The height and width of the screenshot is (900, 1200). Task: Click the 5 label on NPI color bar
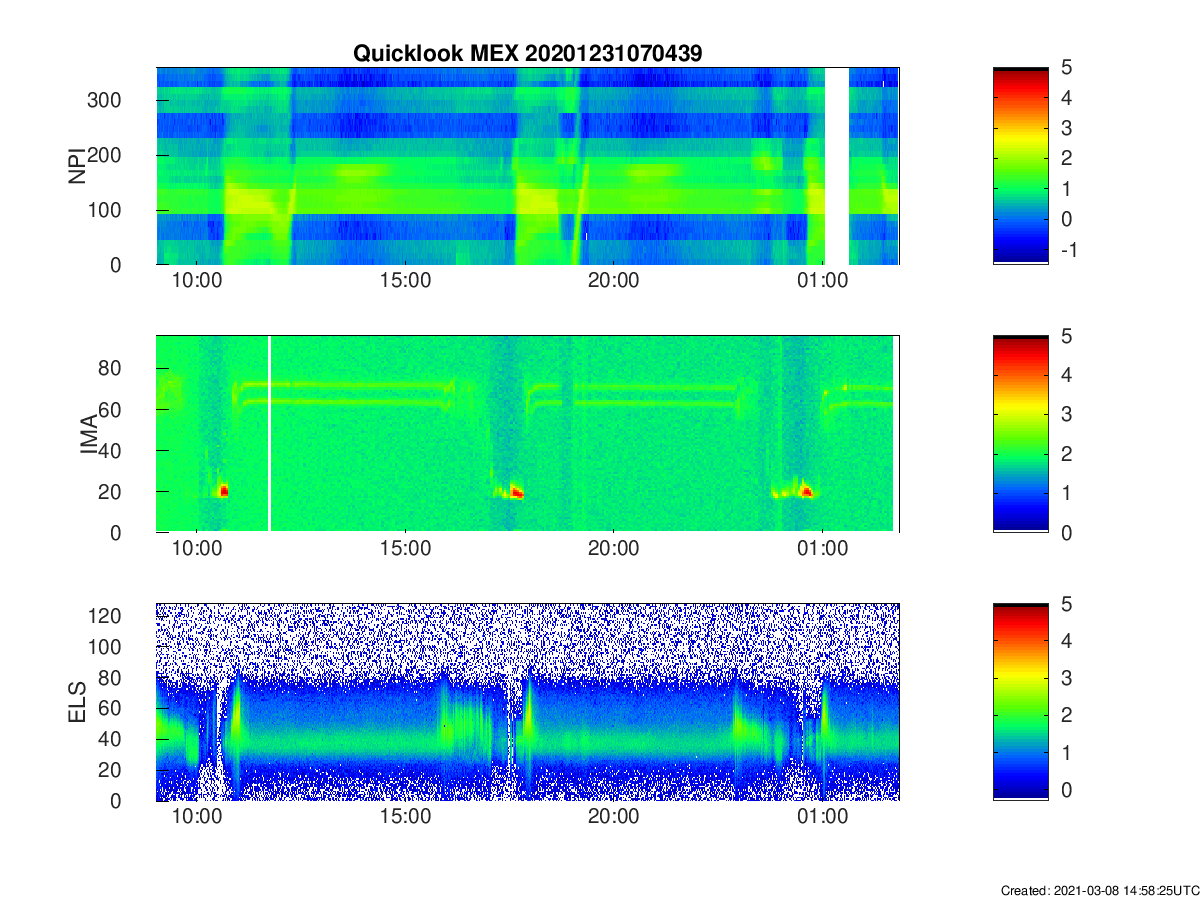(x=1066, y=67)
